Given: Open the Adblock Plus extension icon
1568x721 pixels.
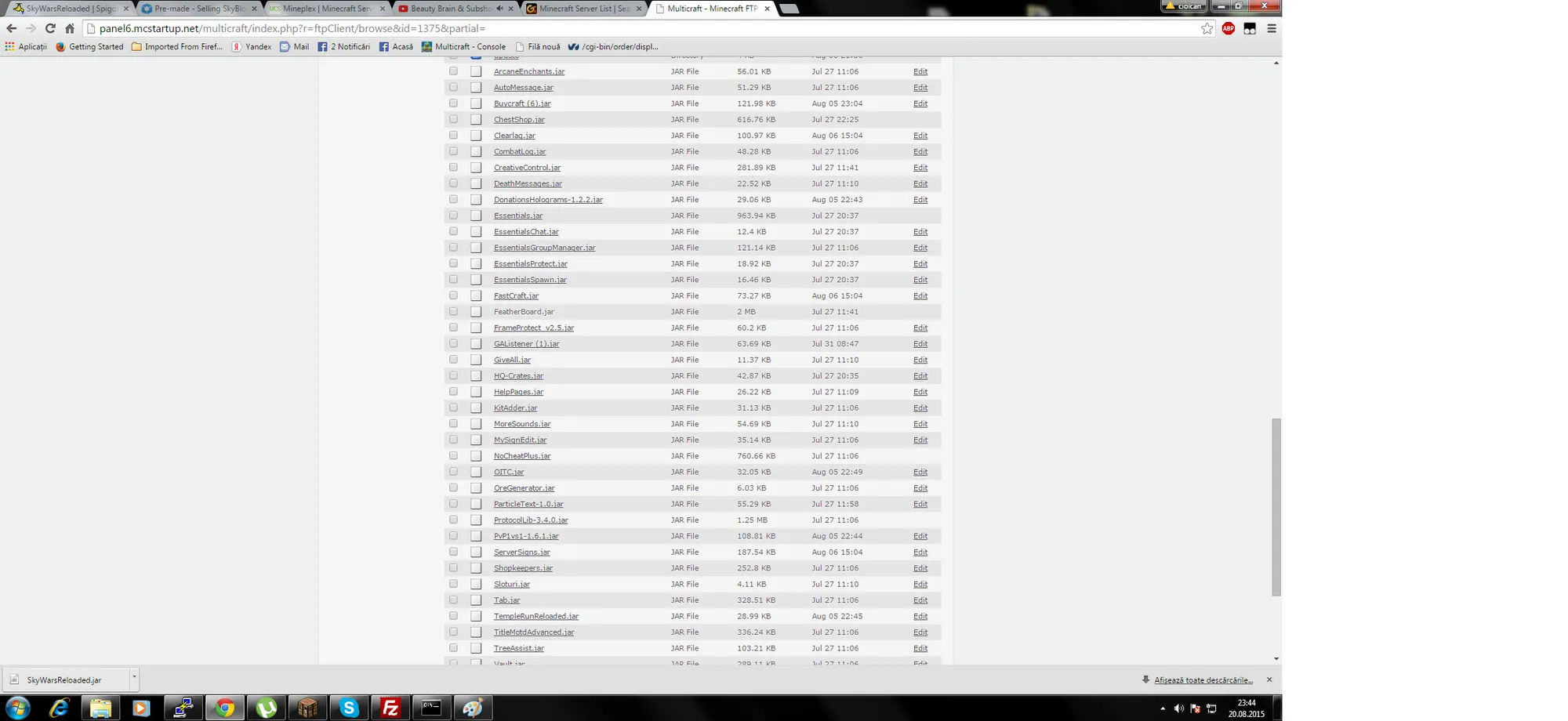Looking at the screenshot, I should coord(1228,28).
